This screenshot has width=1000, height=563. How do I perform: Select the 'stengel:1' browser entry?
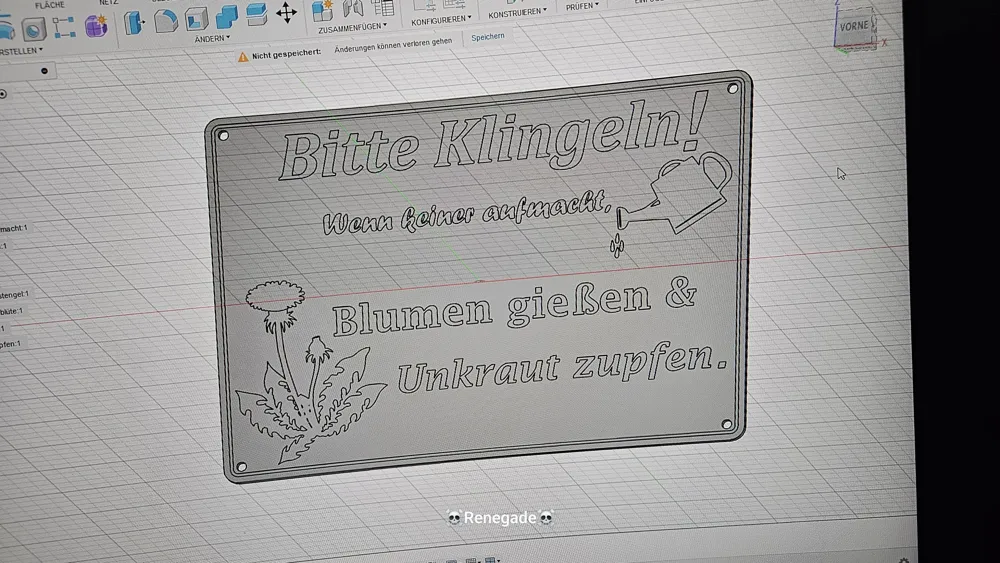[x=15, y=295]
